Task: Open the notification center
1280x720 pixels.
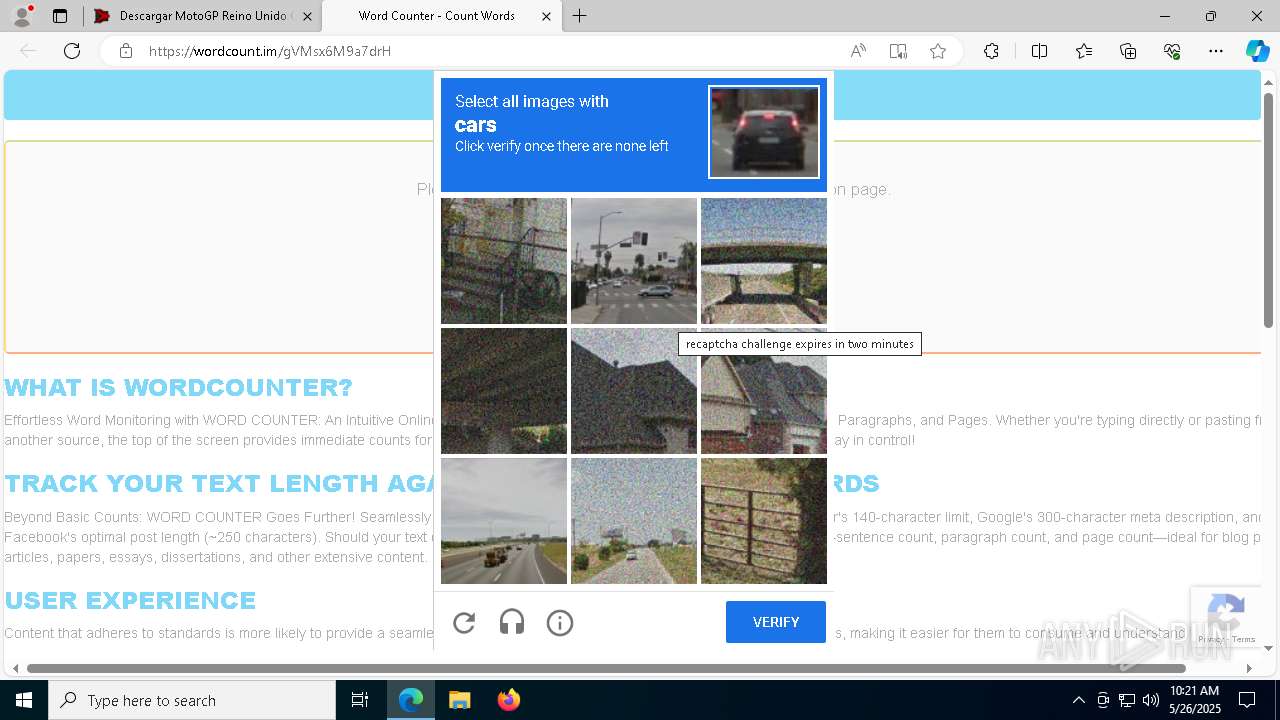Action: pyautogui.click(x=1247, y=700)
